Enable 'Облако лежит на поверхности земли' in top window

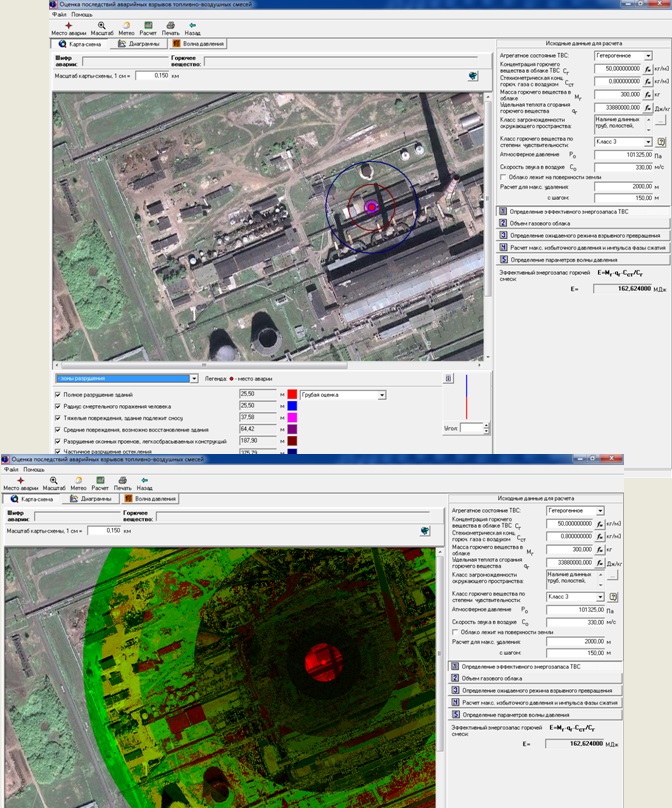point(502,176)
